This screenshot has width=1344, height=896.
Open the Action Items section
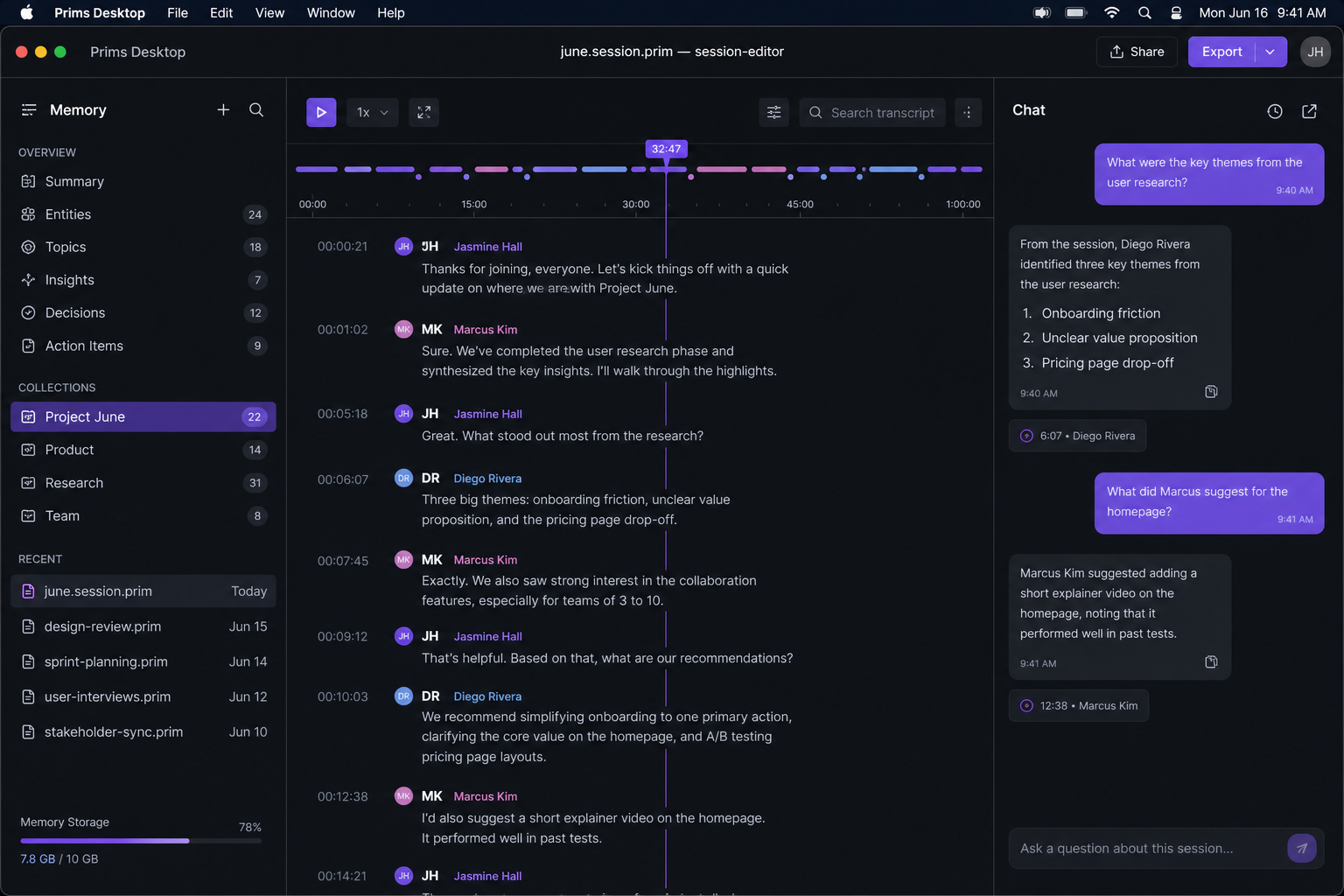(x=143, y=346)
